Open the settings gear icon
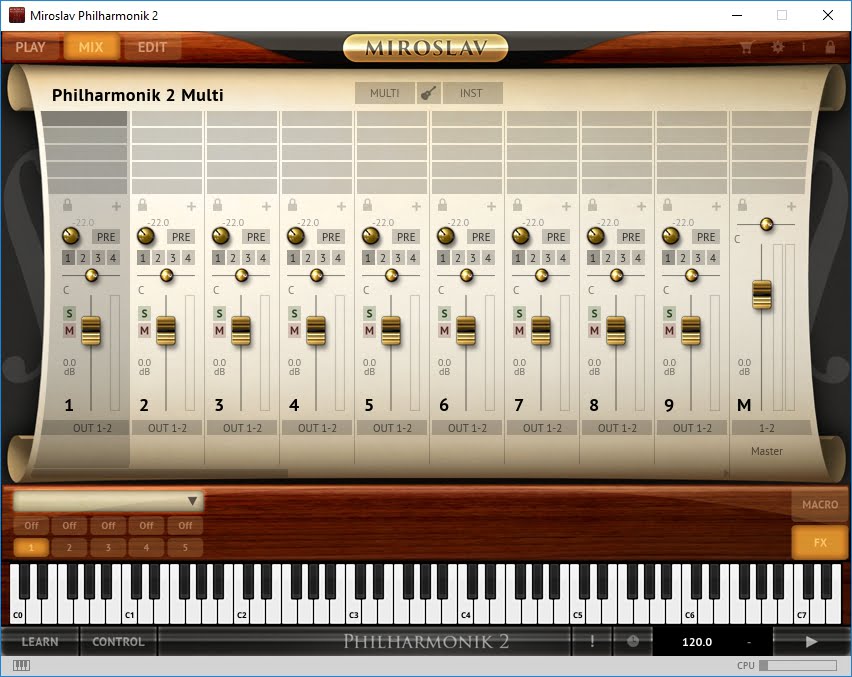This screenshot has width=852, height=677. coord(778,47)
